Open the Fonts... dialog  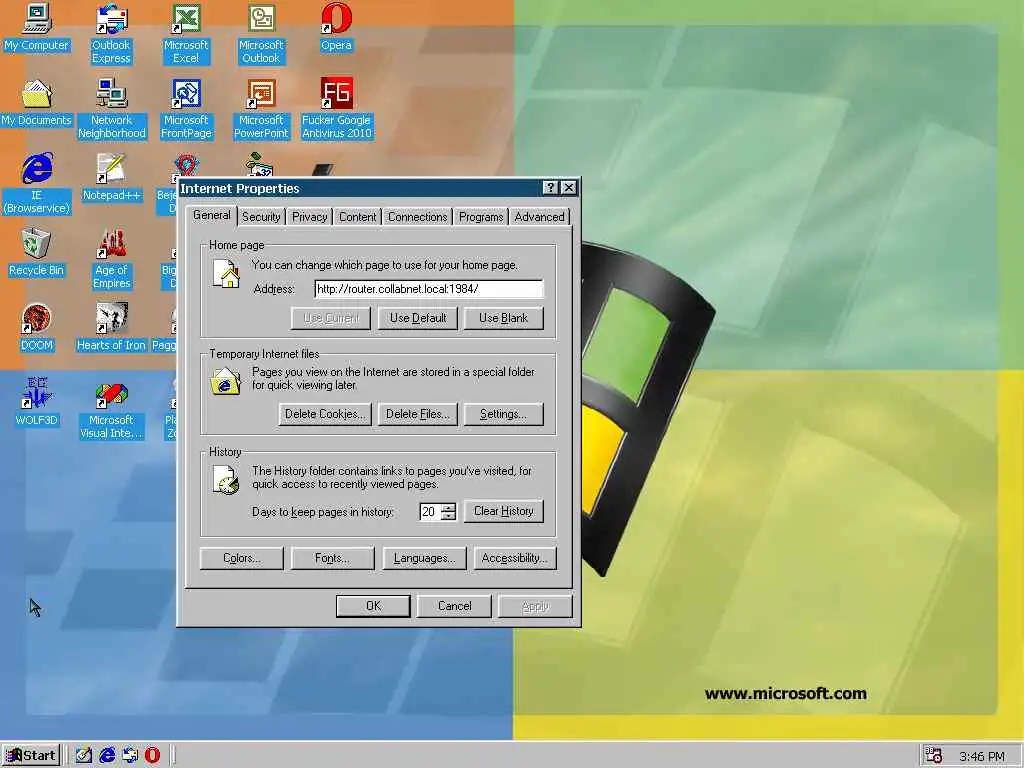pos(332,558)
